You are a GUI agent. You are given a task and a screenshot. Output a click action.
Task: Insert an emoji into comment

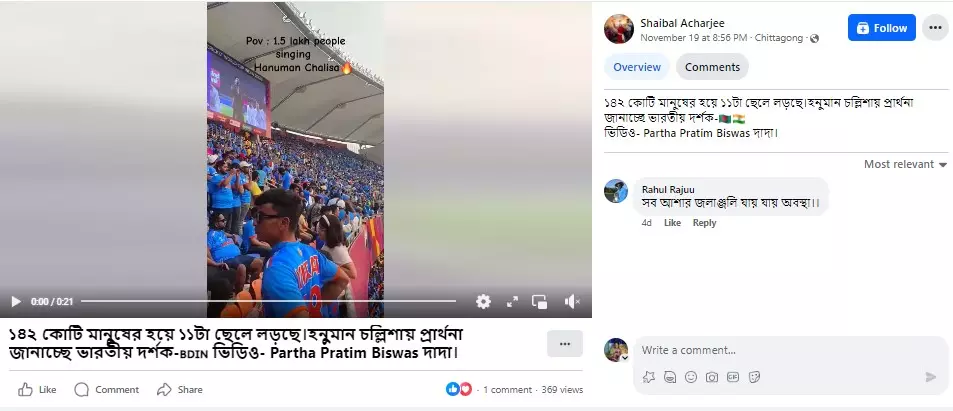click(690, 377)
